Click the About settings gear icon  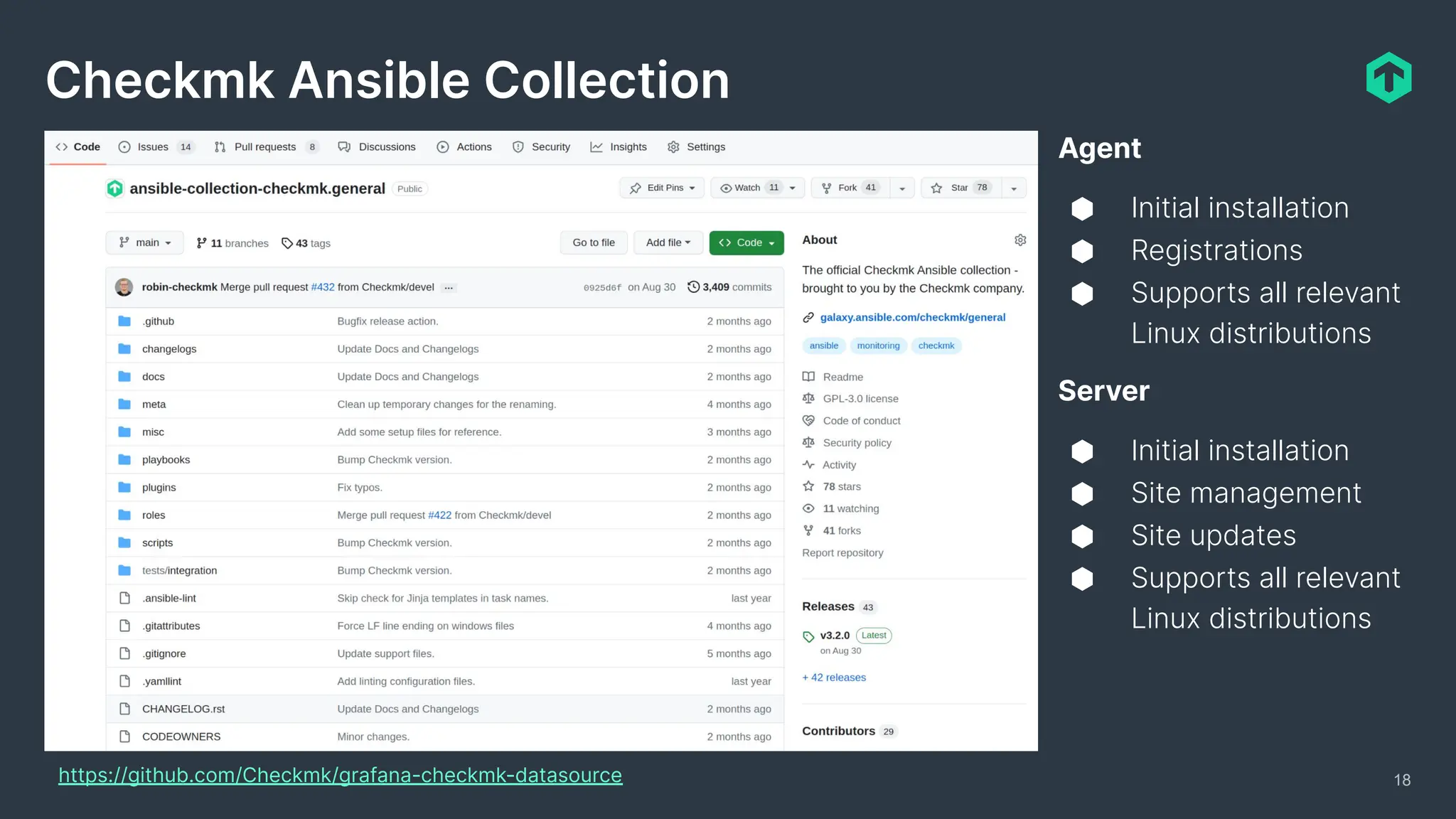(x=1020, y=240)
